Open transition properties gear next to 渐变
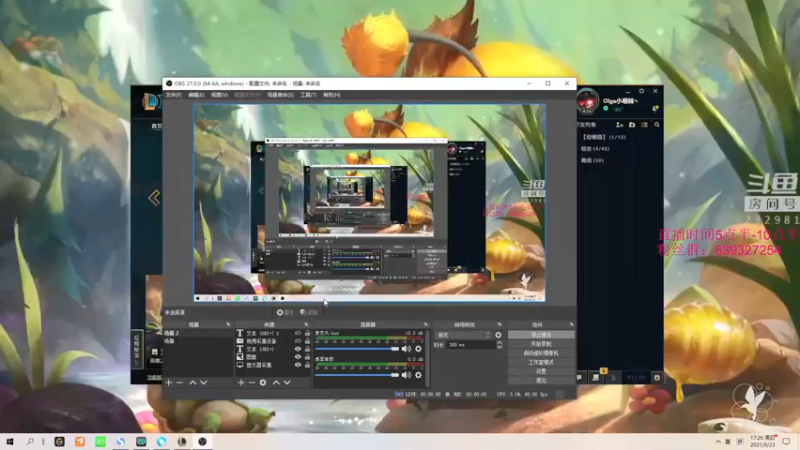Viewport: 800px width, 450px height. (498, 335)
